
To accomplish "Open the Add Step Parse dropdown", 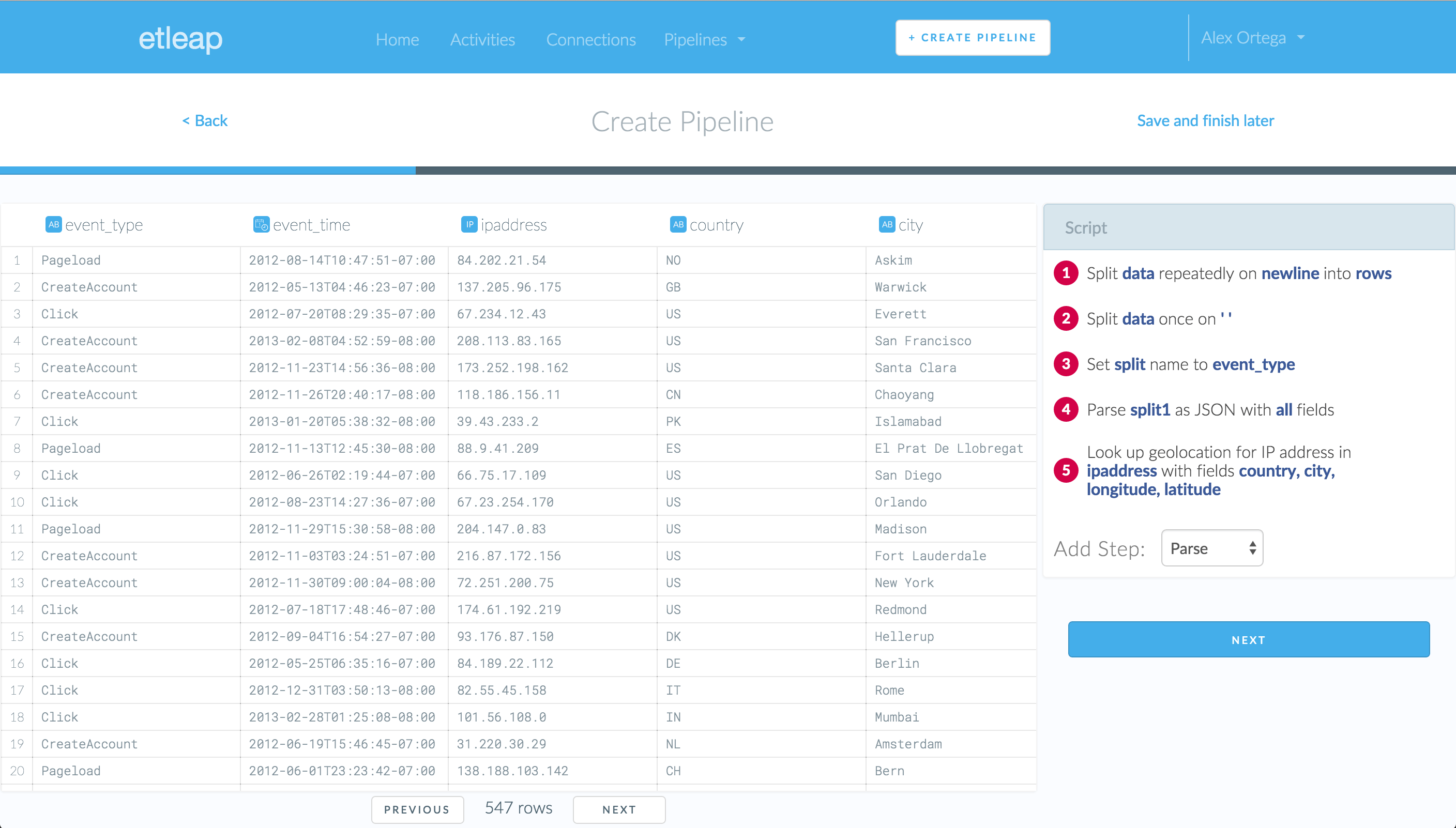I will pos(1211,548).
